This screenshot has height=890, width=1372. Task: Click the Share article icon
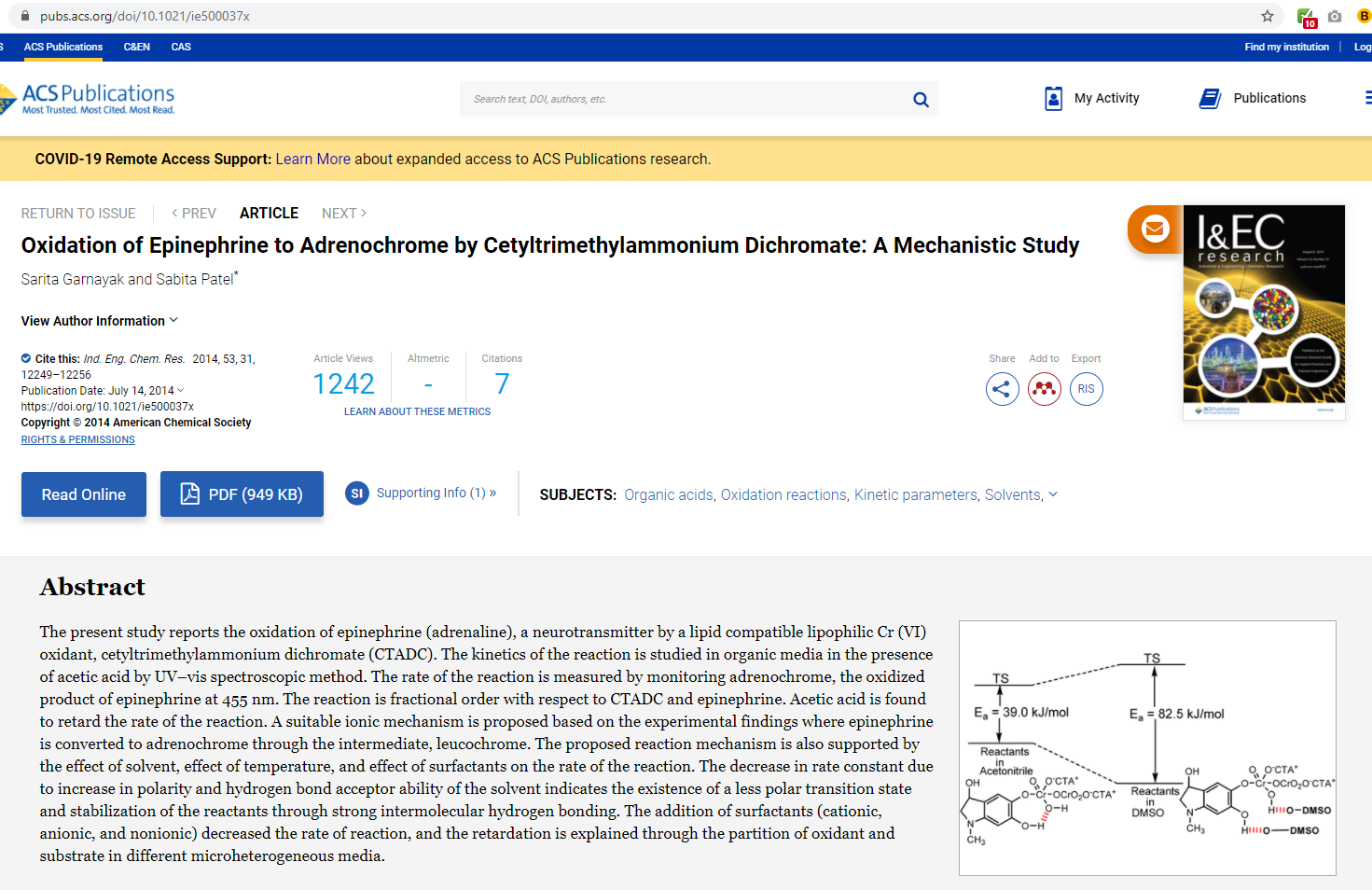point(1002,389)
